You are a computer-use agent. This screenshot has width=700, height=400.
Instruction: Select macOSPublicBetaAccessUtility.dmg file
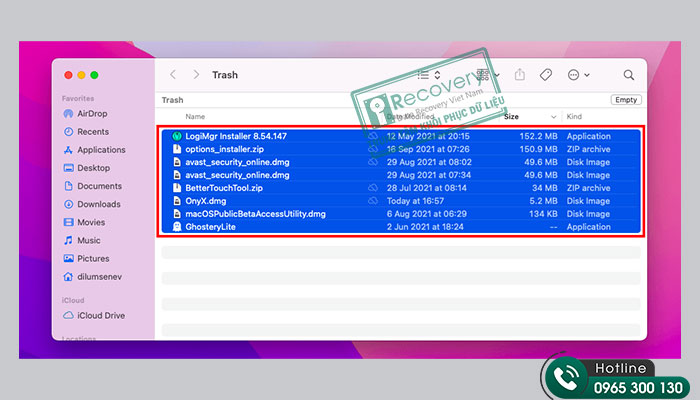click(400, 214)
